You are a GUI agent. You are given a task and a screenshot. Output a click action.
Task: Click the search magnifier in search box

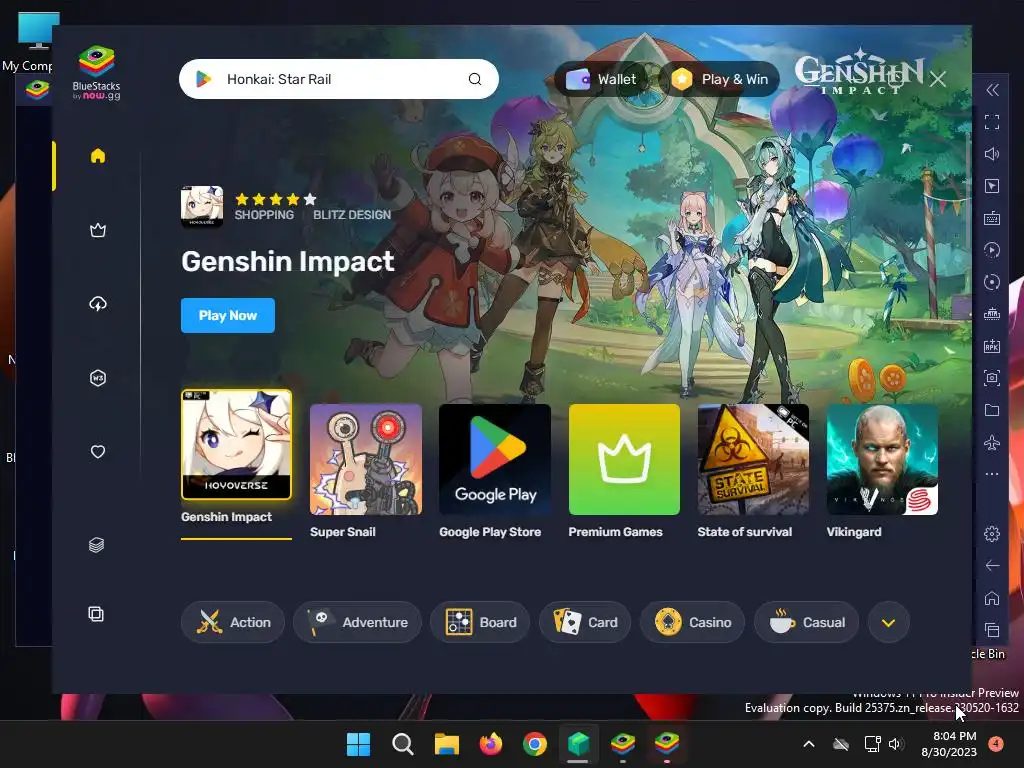(x=475, y=79)
